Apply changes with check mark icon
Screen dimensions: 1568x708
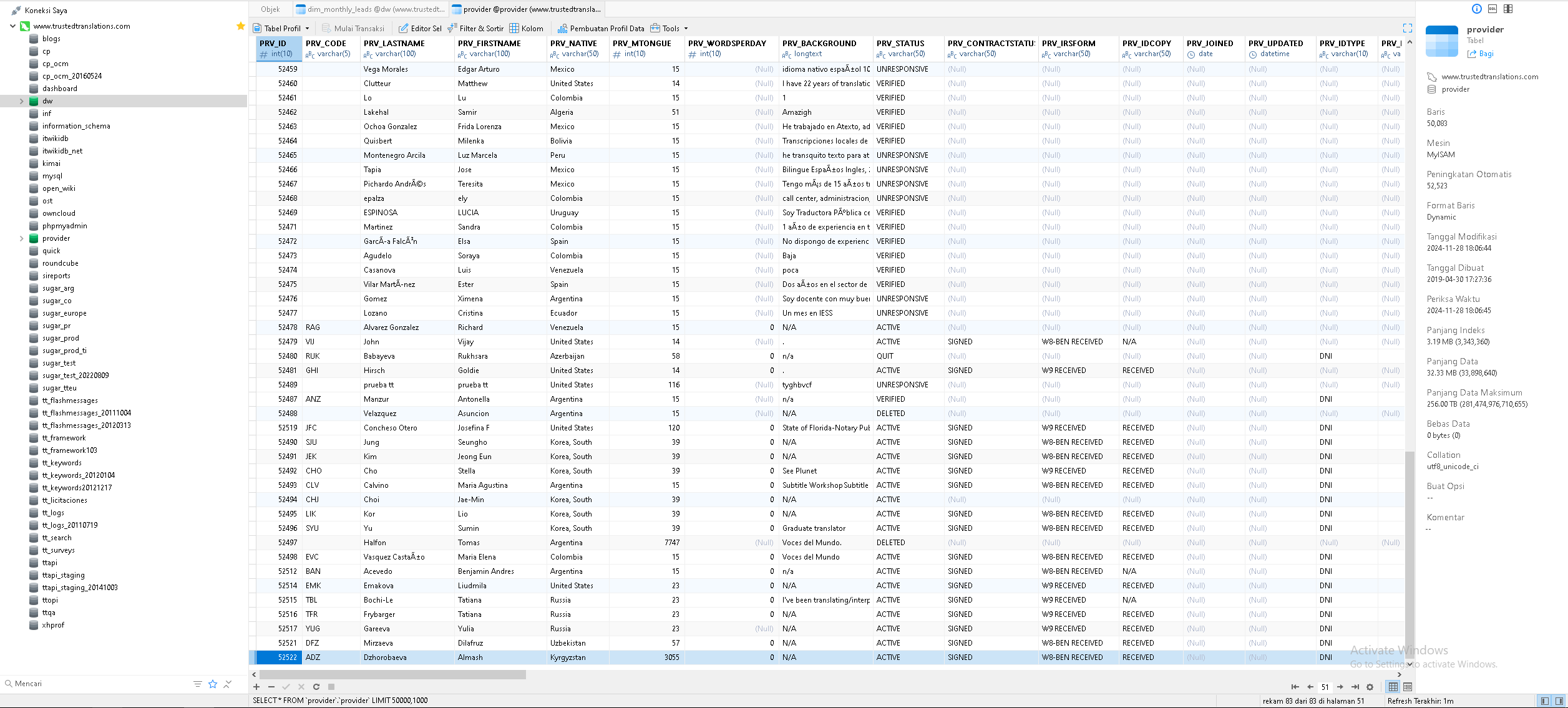click(x=286, y=687)
